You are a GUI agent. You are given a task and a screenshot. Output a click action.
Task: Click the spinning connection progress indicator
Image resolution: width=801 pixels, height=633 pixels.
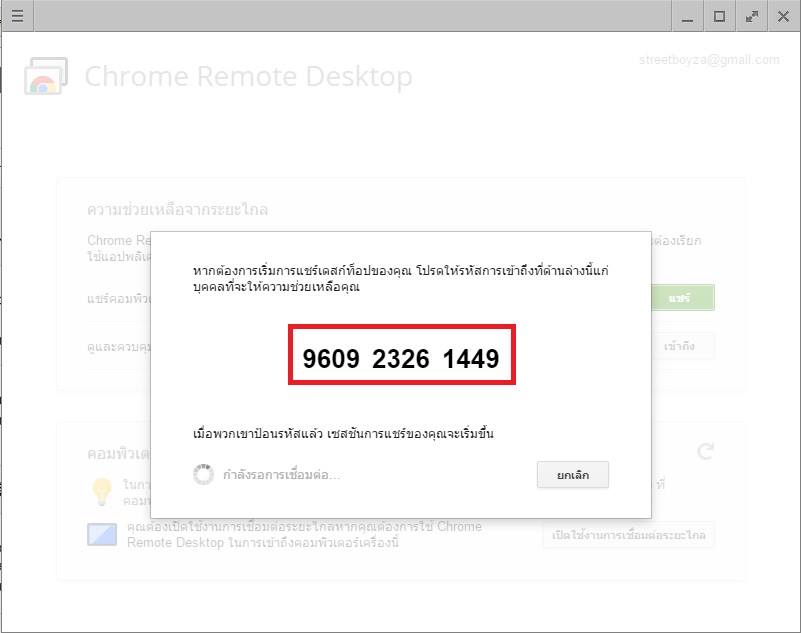pyautogui.click(x=203, y=475)
